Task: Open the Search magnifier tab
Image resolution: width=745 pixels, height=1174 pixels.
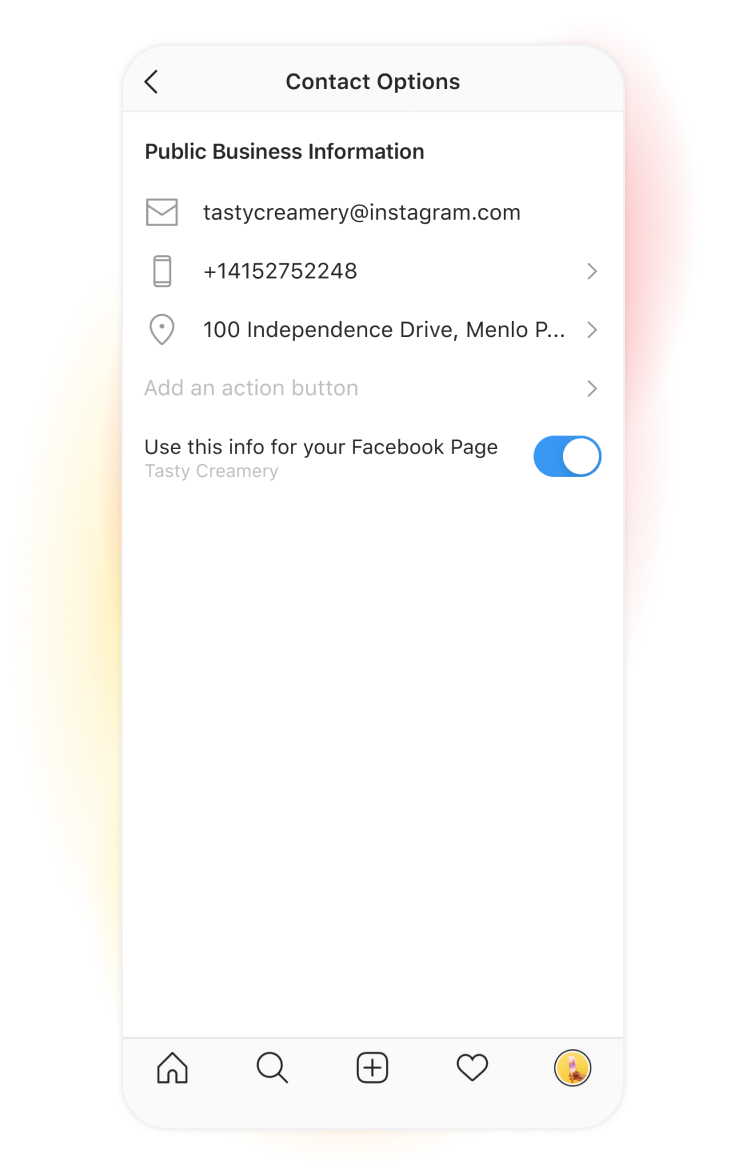Action: click(272, 1068)
